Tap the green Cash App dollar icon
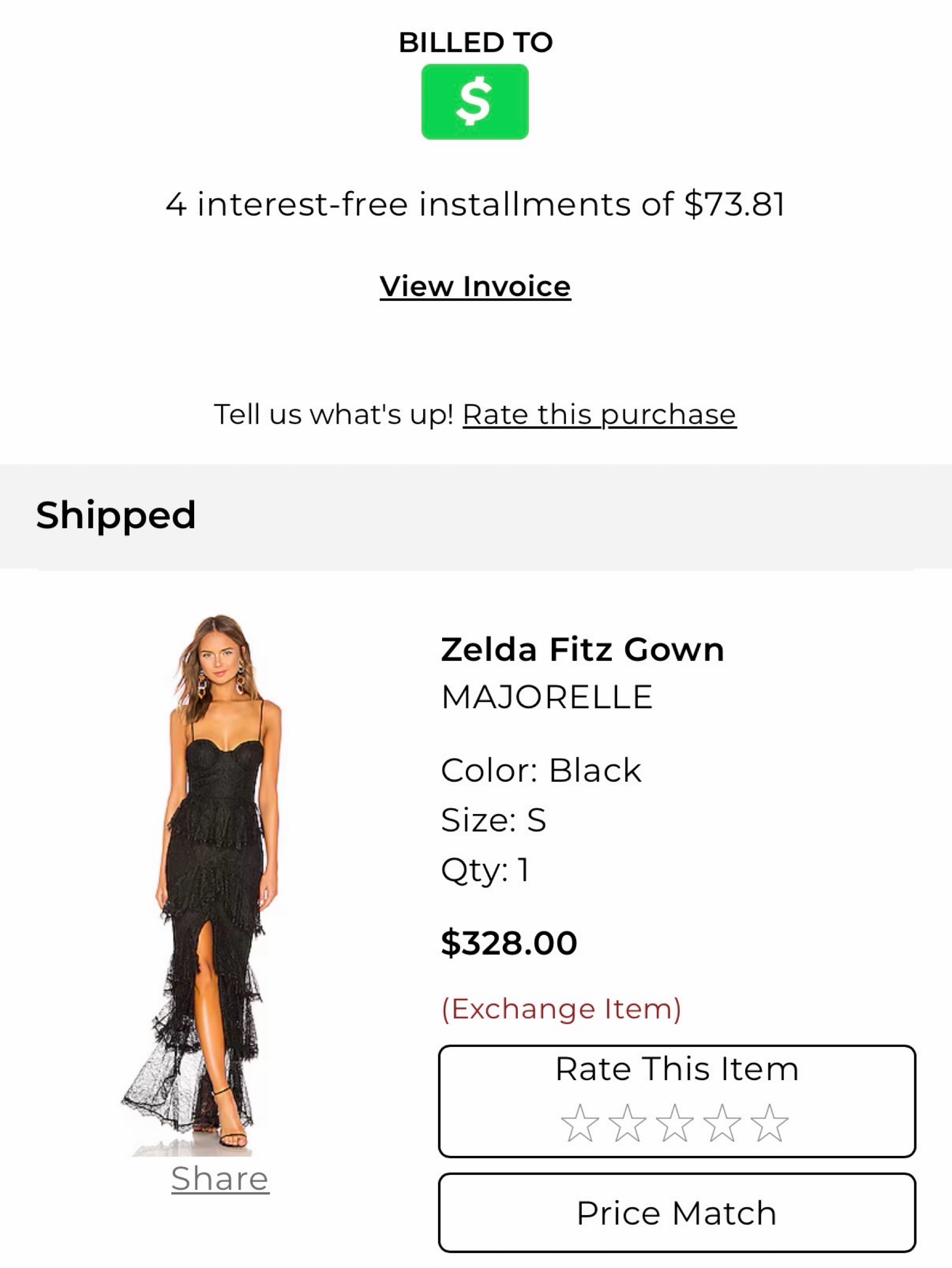952x1268 pixels. click(x=474, y=102)
